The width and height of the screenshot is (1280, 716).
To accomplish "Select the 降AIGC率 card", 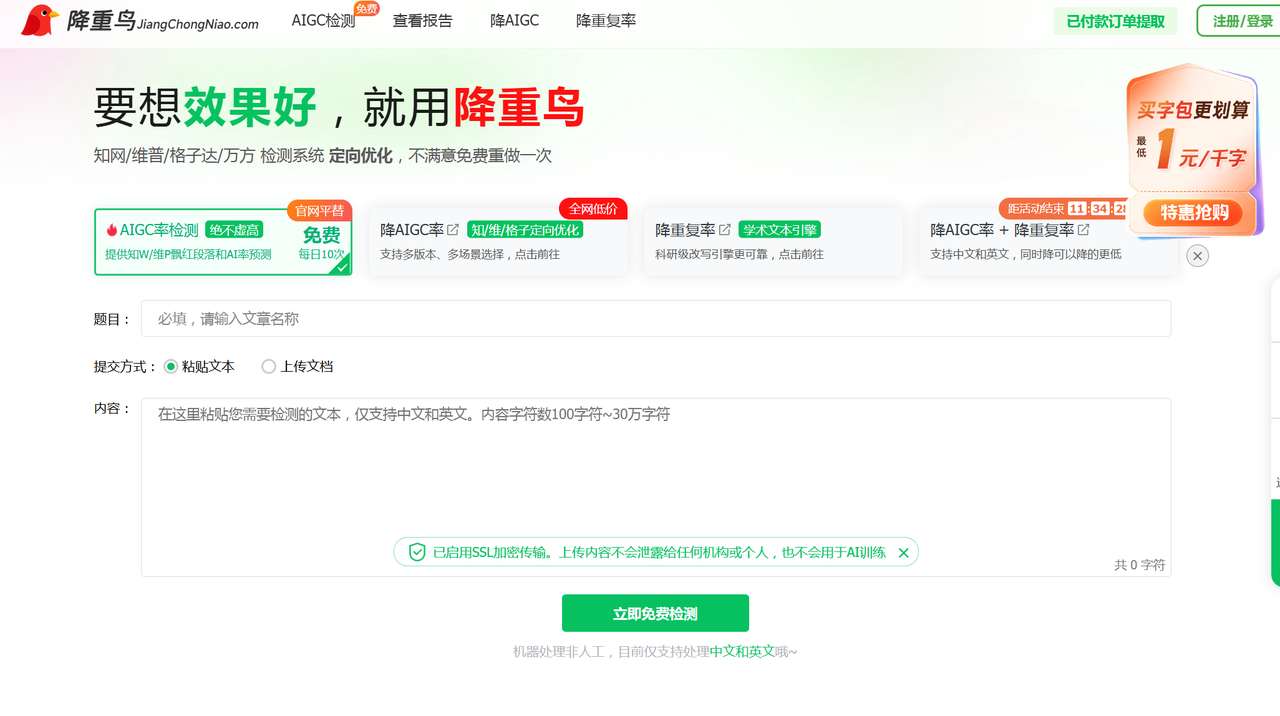I will (498, 241).
